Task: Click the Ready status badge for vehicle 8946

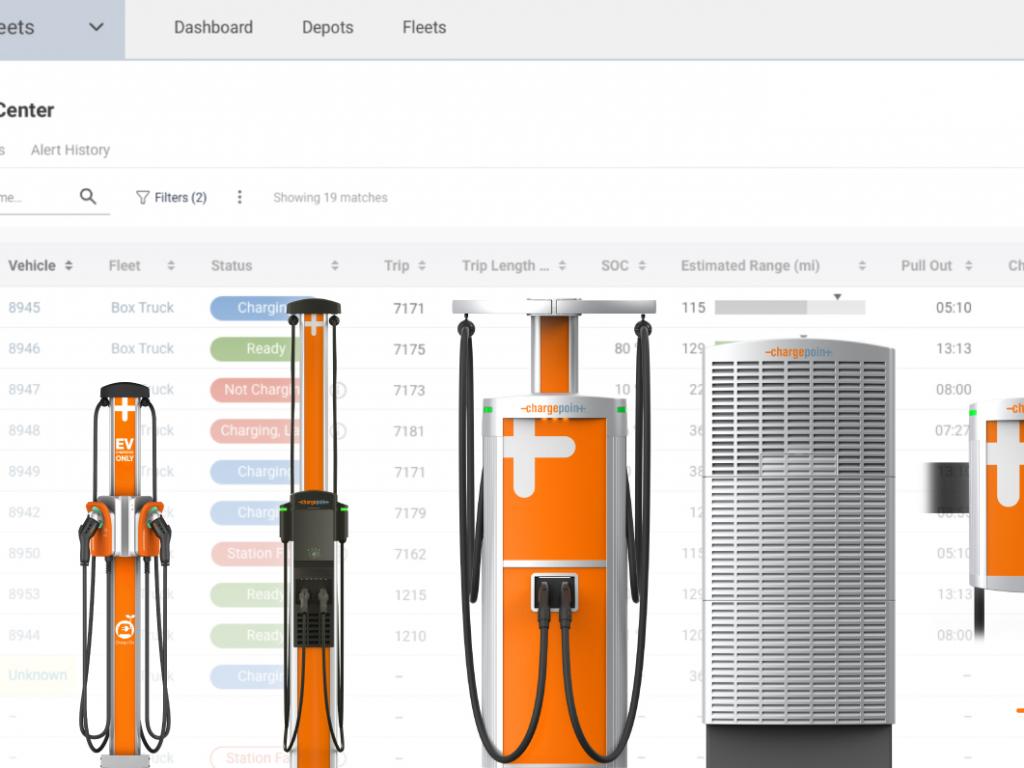Action: (255, 349)
